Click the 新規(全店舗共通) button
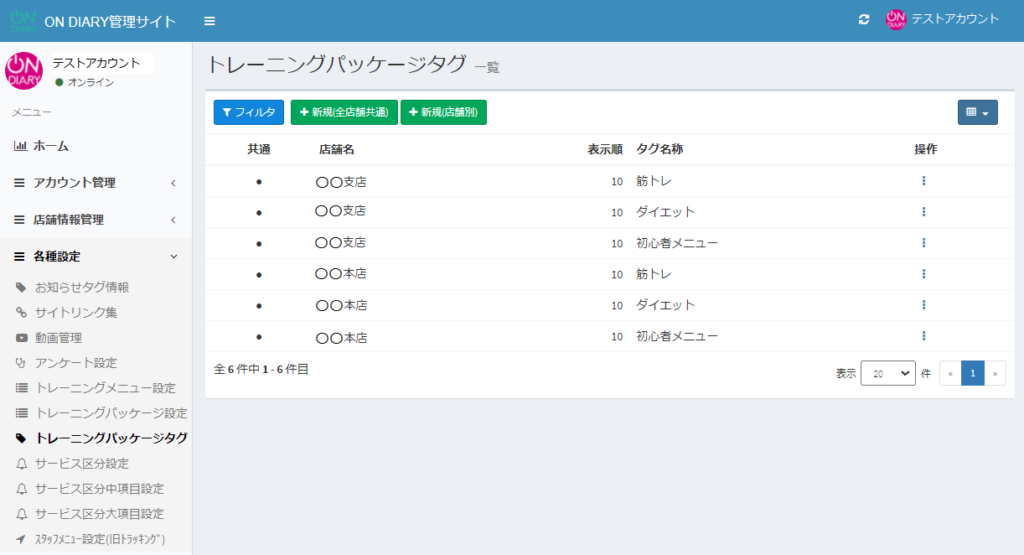This screenshot has height=555, width=1024. tap(344, 113)
